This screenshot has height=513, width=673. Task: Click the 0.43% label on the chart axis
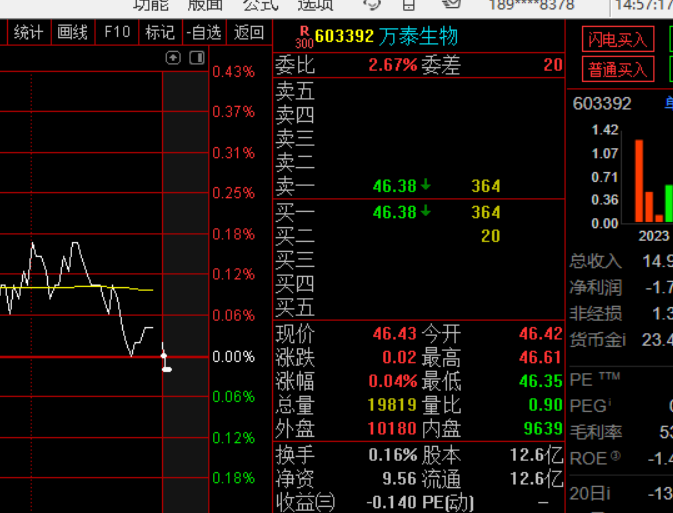point(233,72)
